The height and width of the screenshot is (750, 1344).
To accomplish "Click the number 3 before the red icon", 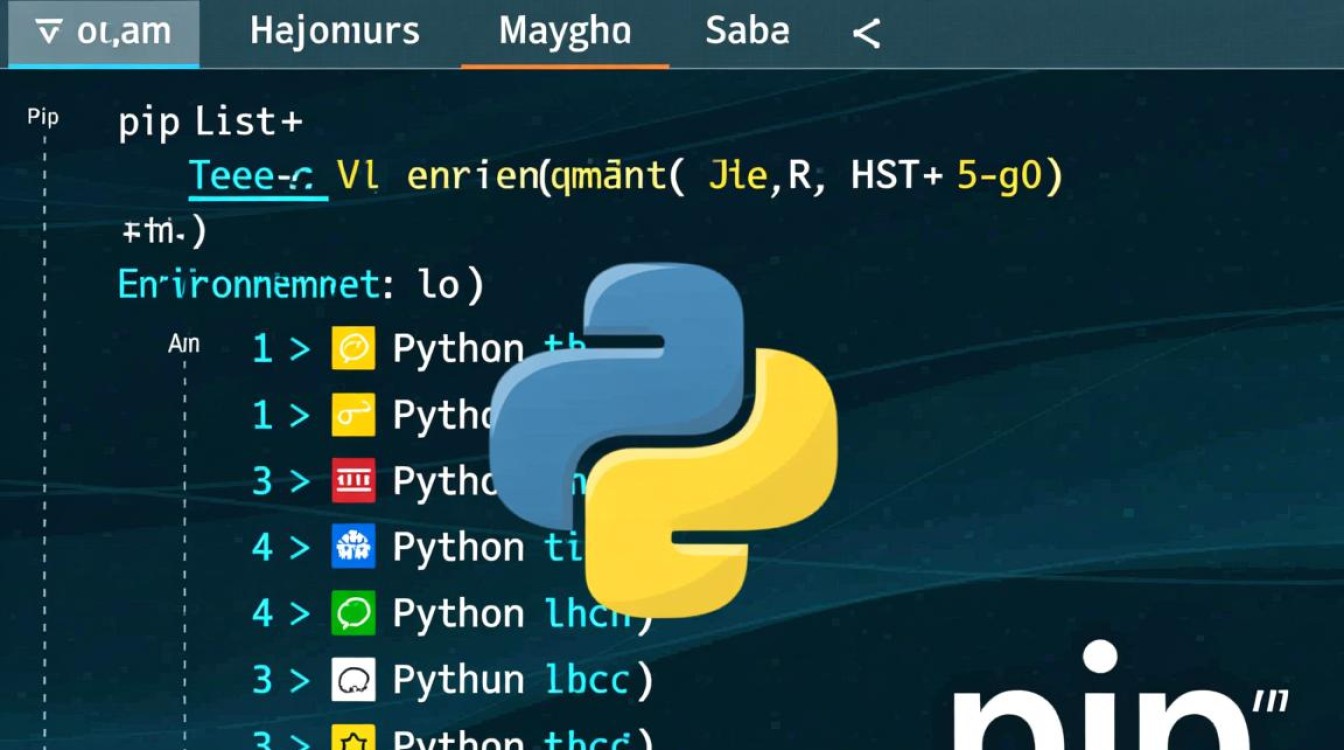I will click(x=262, y=482).
